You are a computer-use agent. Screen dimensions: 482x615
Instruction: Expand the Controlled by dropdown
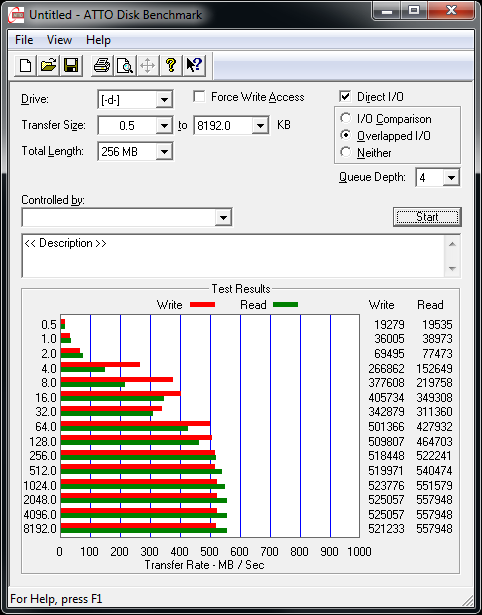223,217
